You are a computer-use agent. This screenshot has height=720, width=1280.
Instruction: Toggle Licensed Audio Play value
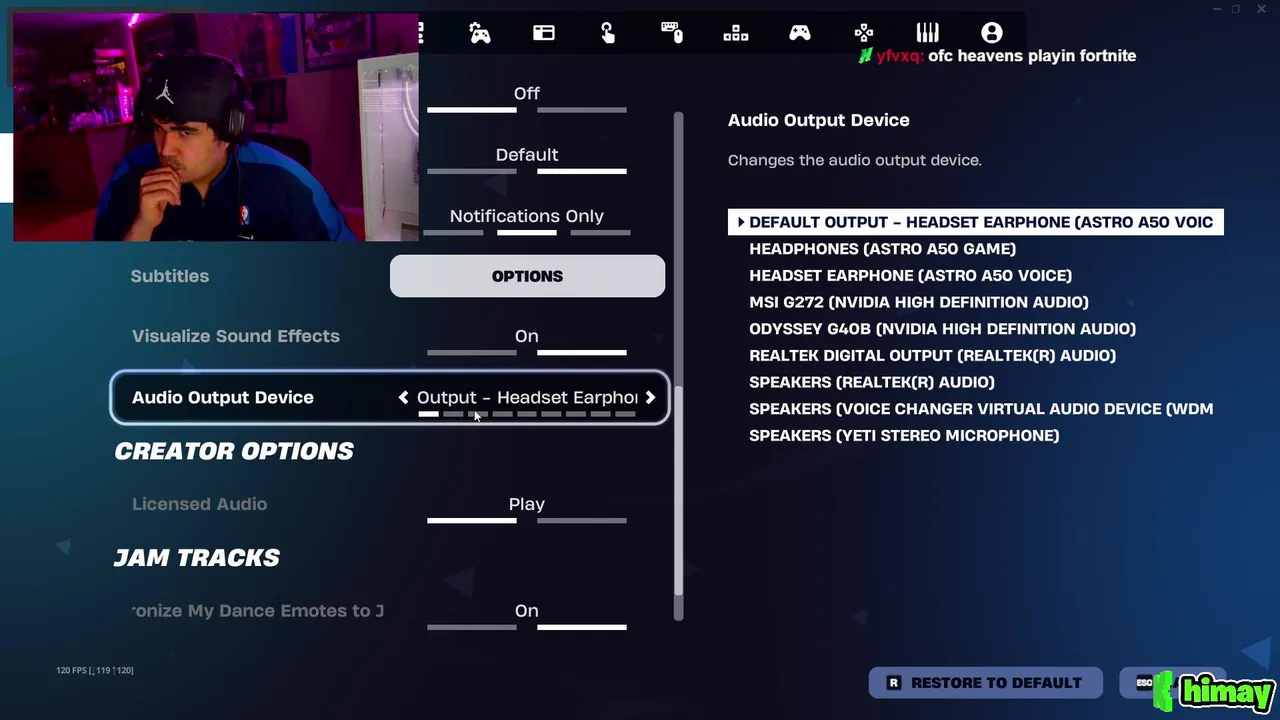coord(527,508)
